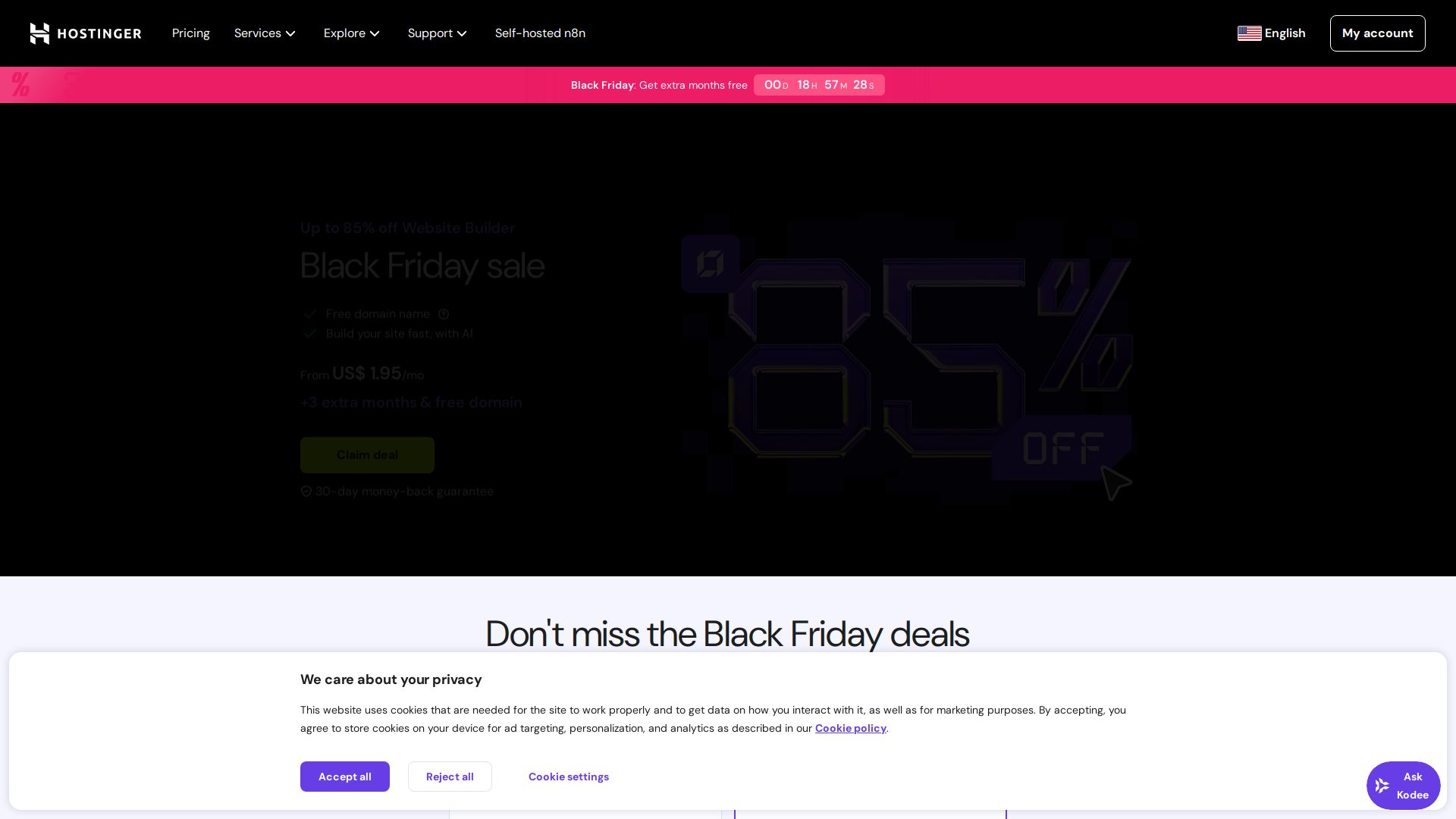Image resolution: width=1456 pixels, height=819 pixels.
Task: Click the money-back guarantee shield icon
Action: (306, 491)
